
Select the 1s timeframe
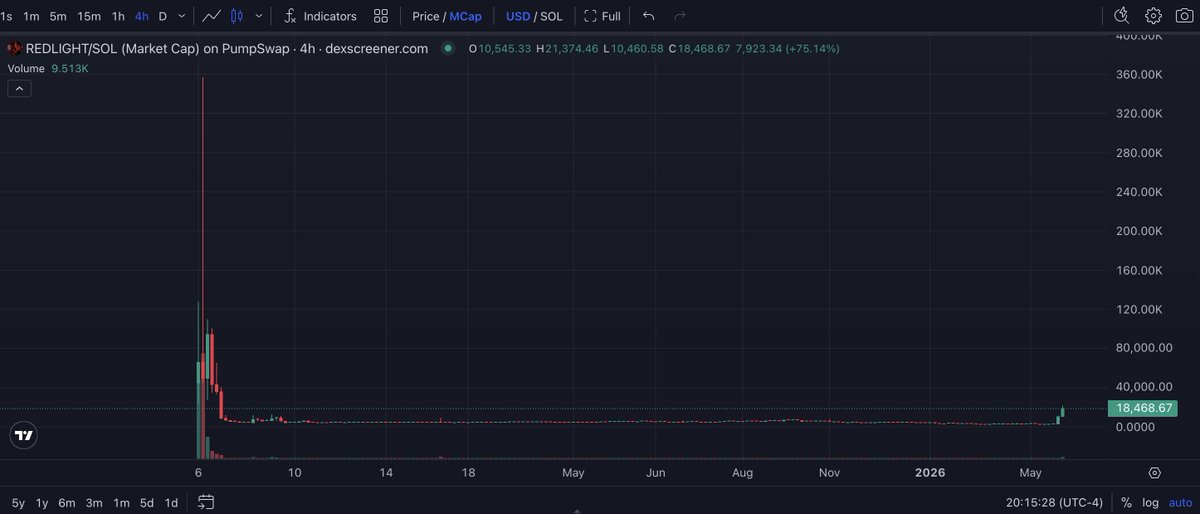(7, 16)
